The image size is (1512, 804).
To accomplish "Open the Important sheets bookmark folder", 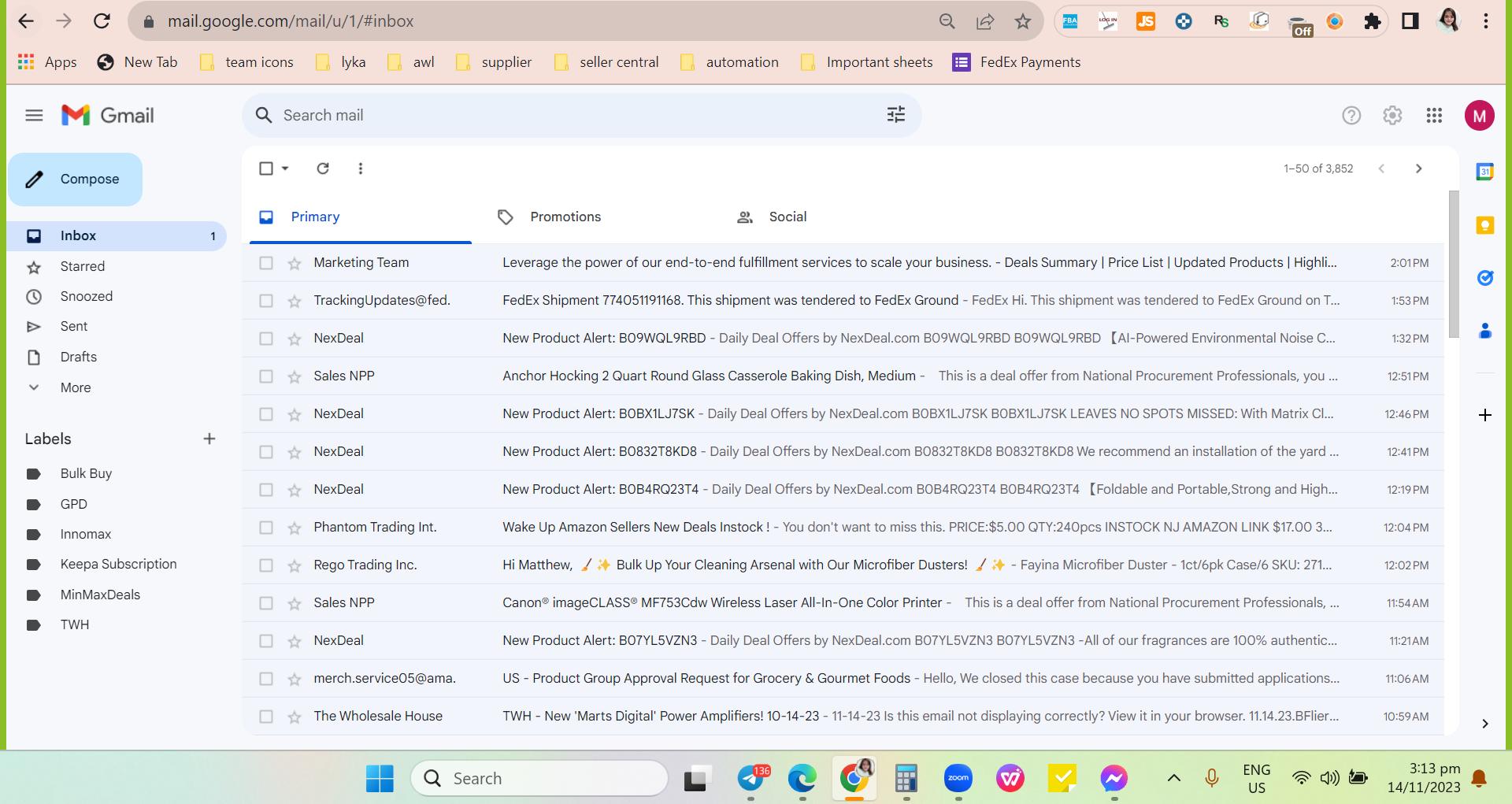I will point(866,62).
